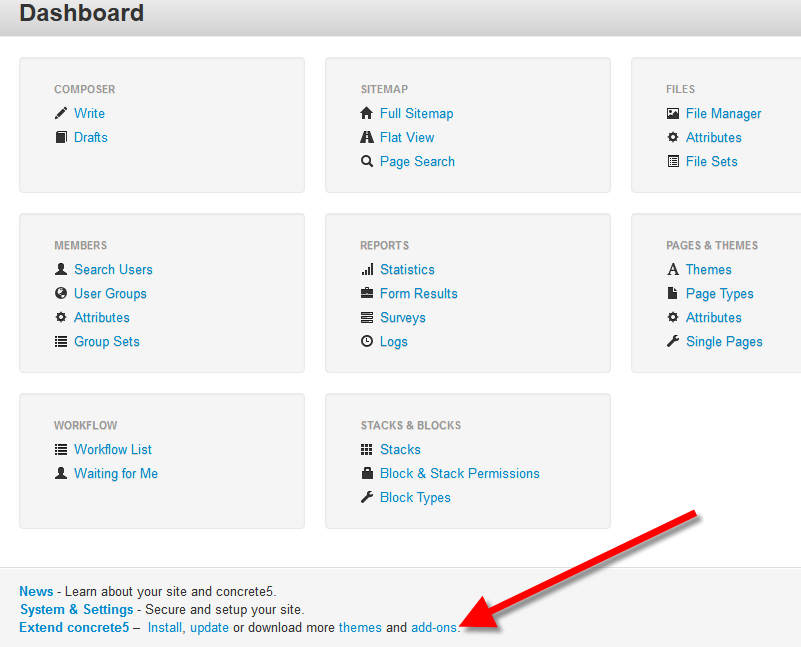The height and width of the screenshot is (647, 801).
Task: Open Flat View of the sitemap
Action: point(407,138)
